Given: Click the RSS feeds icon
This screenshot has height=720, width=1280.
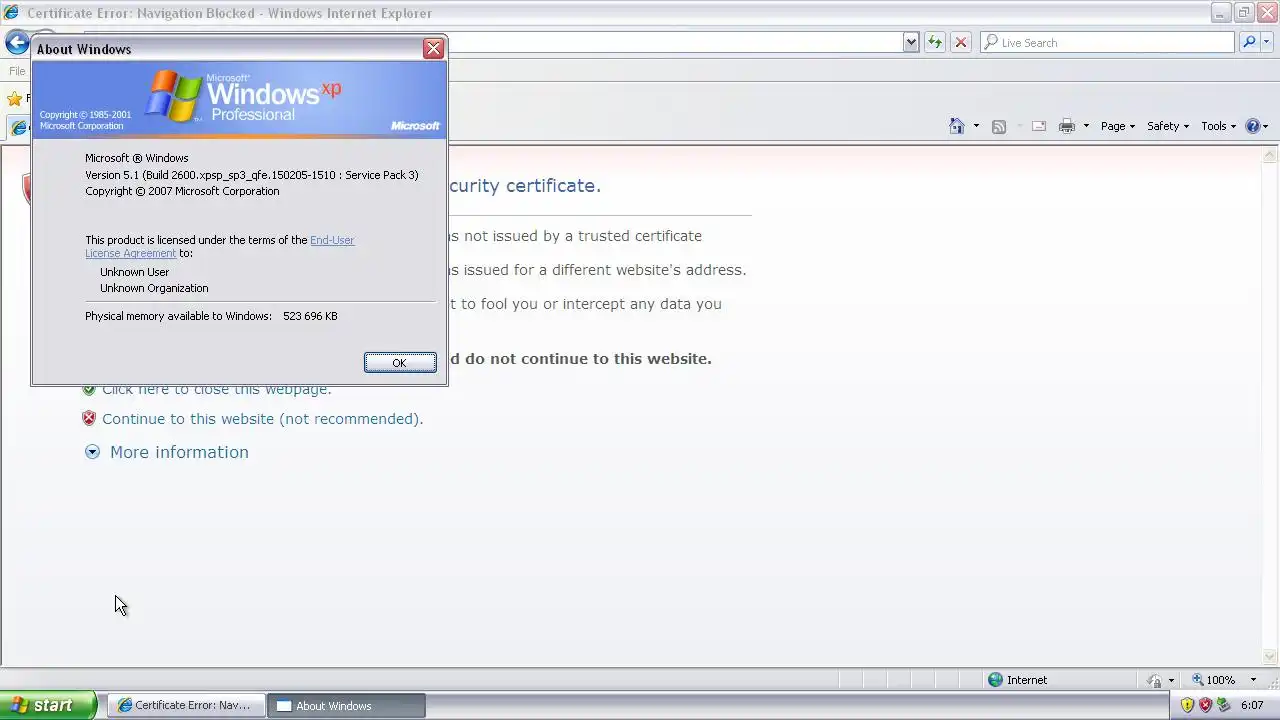Looking at the screenshot, I should pyautogui.click(x=998, y=126).
